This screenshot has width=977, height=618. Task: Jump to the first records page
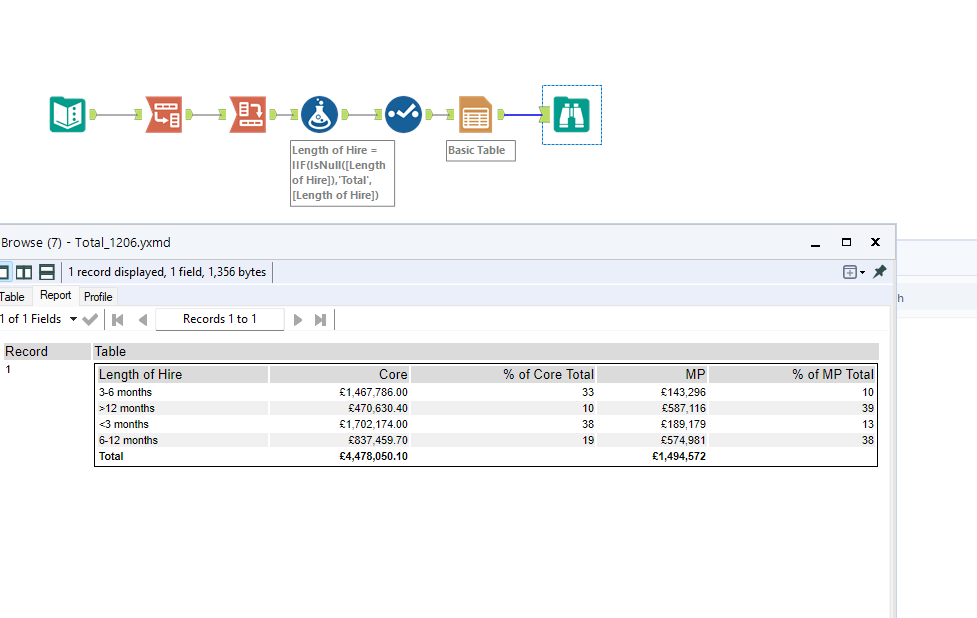coord(118,319)
